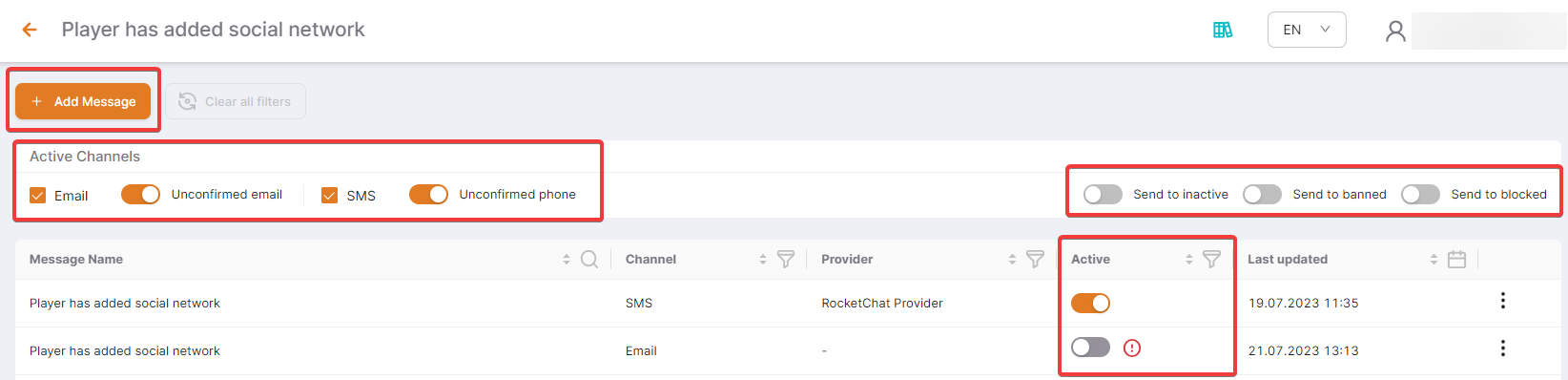Enable the Send to inactive toggle
This screenshot has width=1568, height=380.
tap(1103, 194)
